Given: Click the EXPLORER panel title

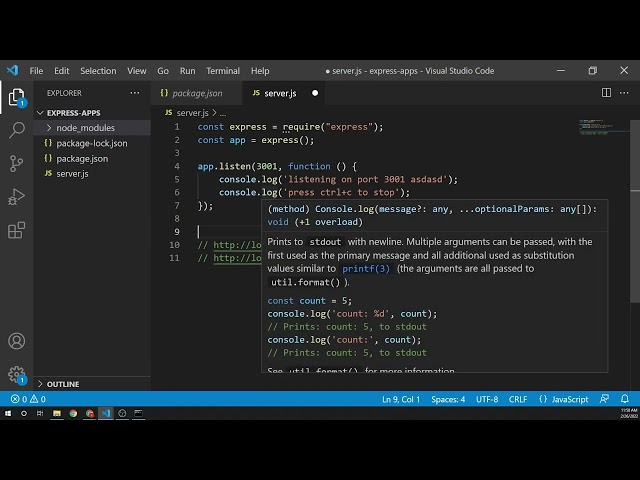Looking at the screenshot, I should click(64, 93).
